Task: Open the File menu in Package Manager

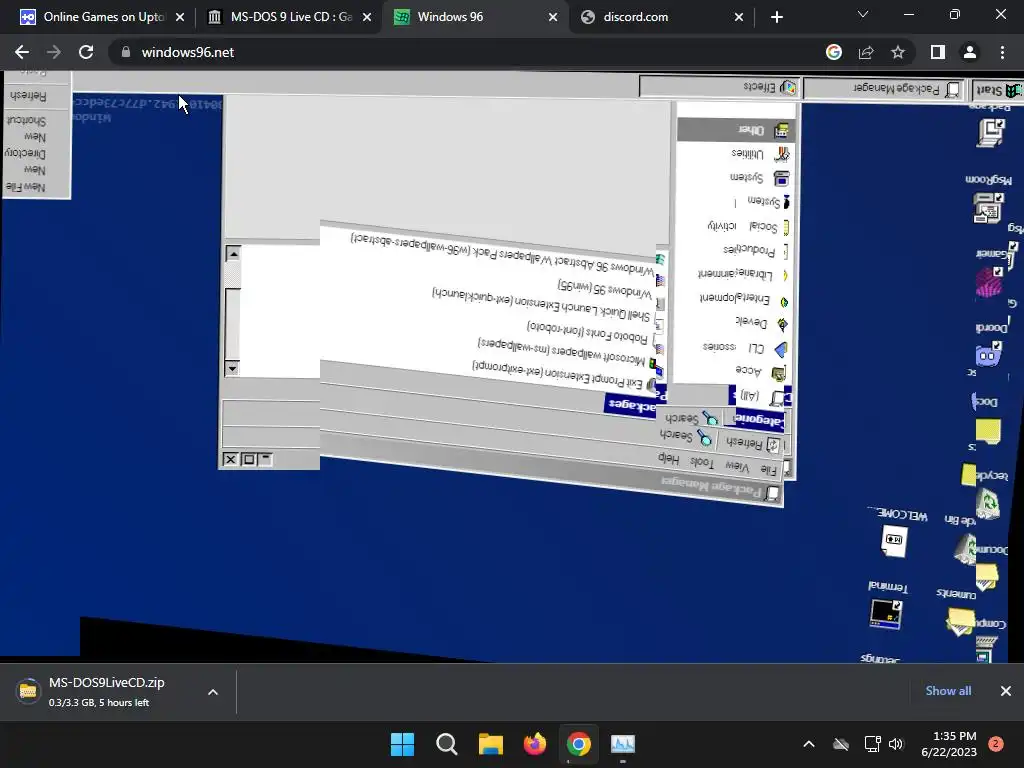Action: coord(768,469)
